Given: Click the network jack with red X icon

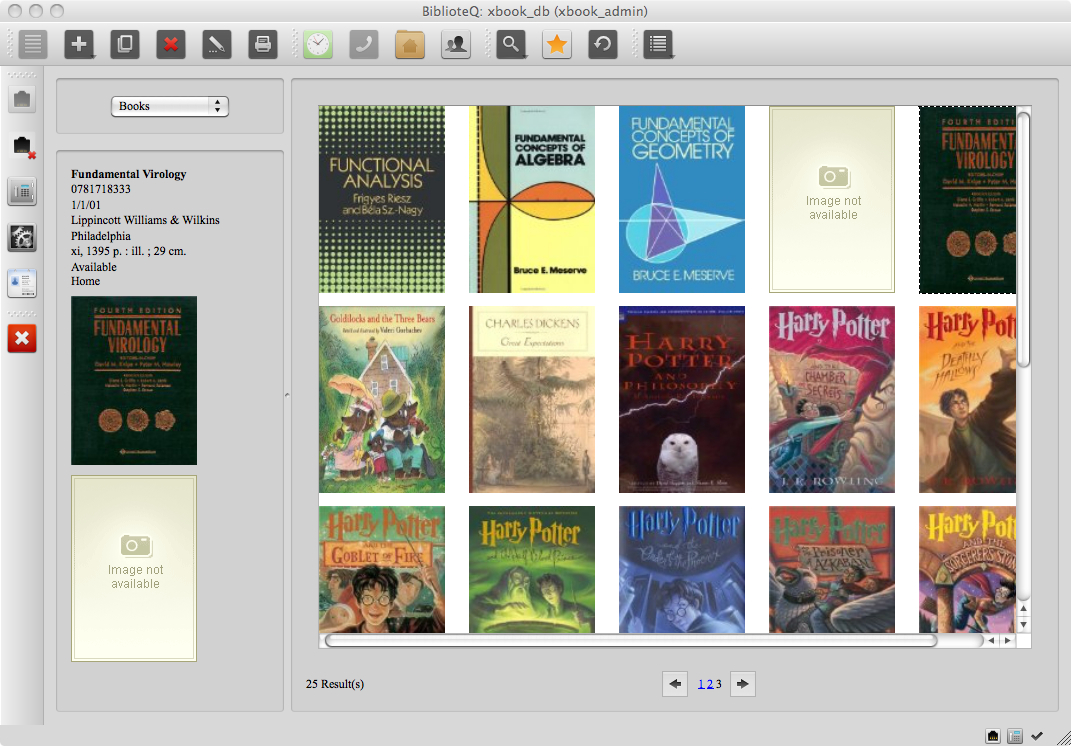Looking at the screenshot, I should tap(22, 147).
